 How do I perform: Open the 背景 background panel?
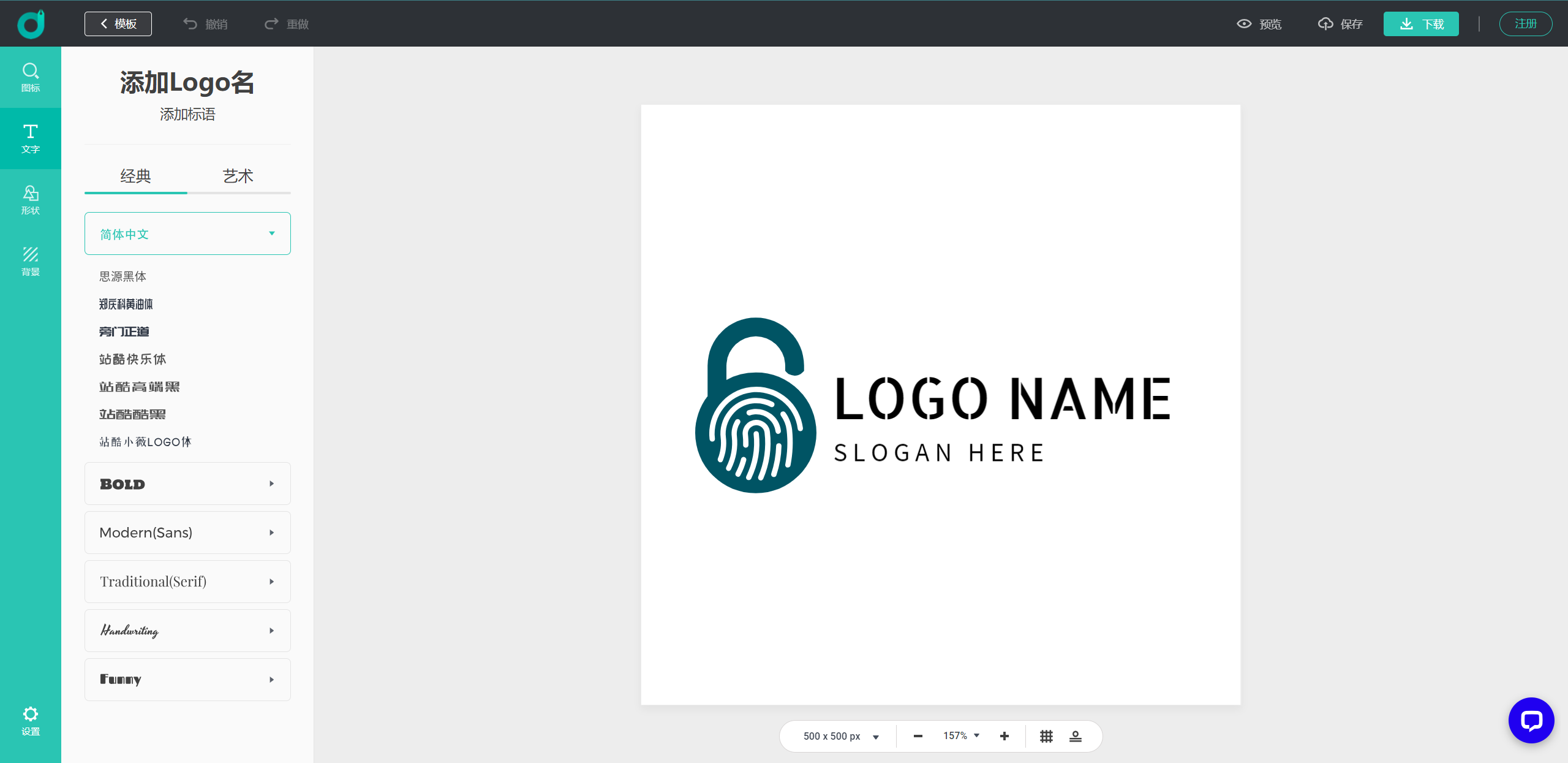pos(31,261)
